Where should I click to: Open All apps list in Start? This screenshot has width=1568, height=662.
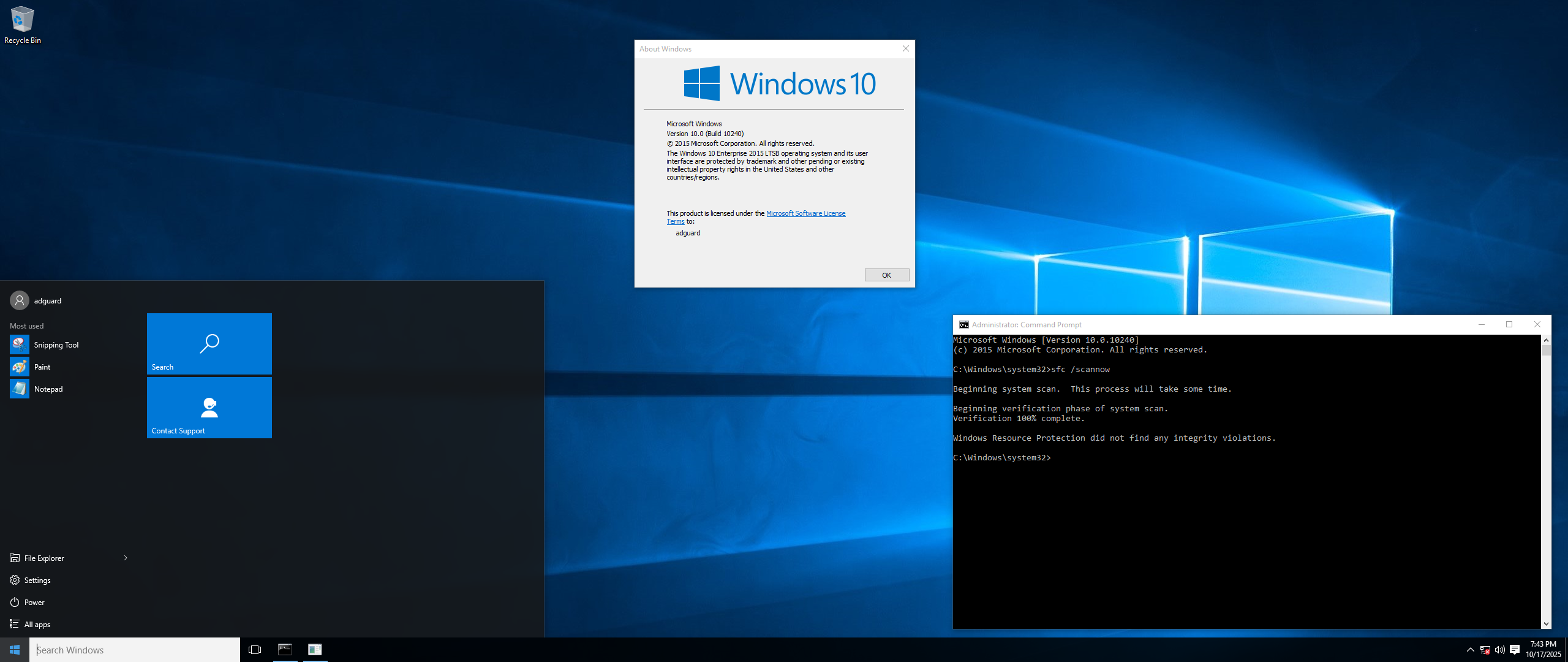[37, 625]
